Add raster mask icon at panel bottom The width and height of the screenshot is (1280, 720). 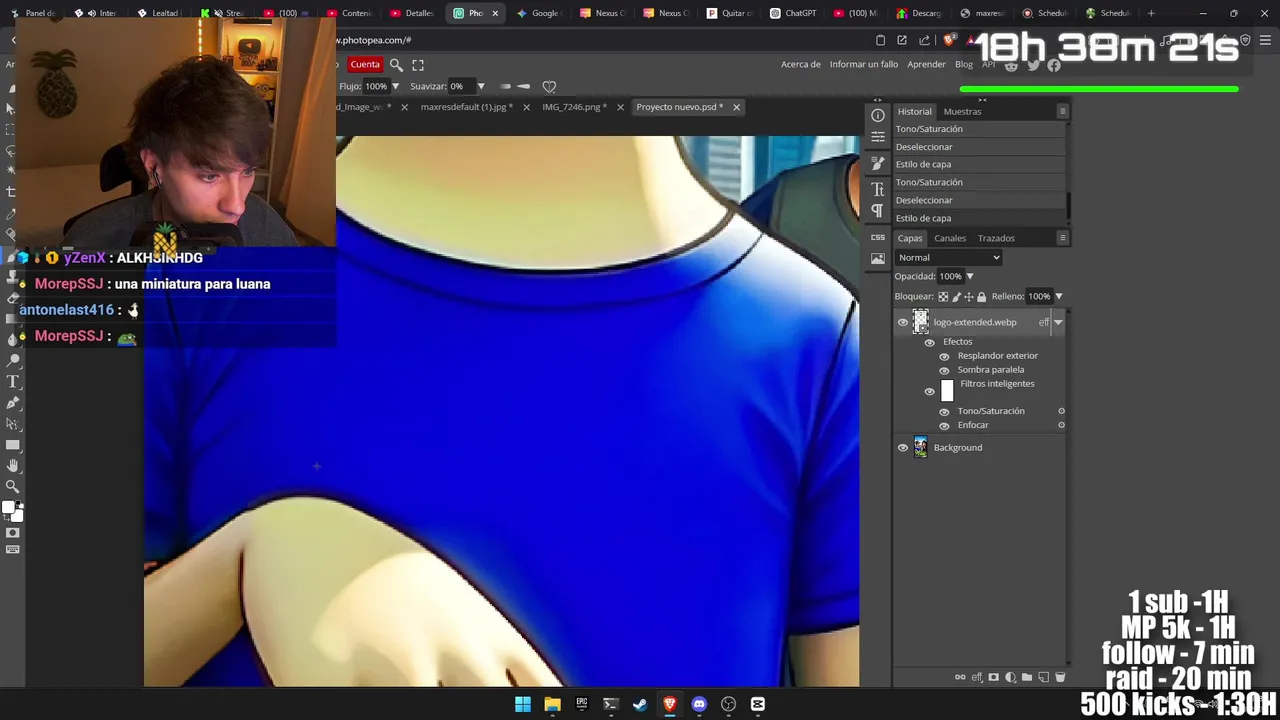993,677
